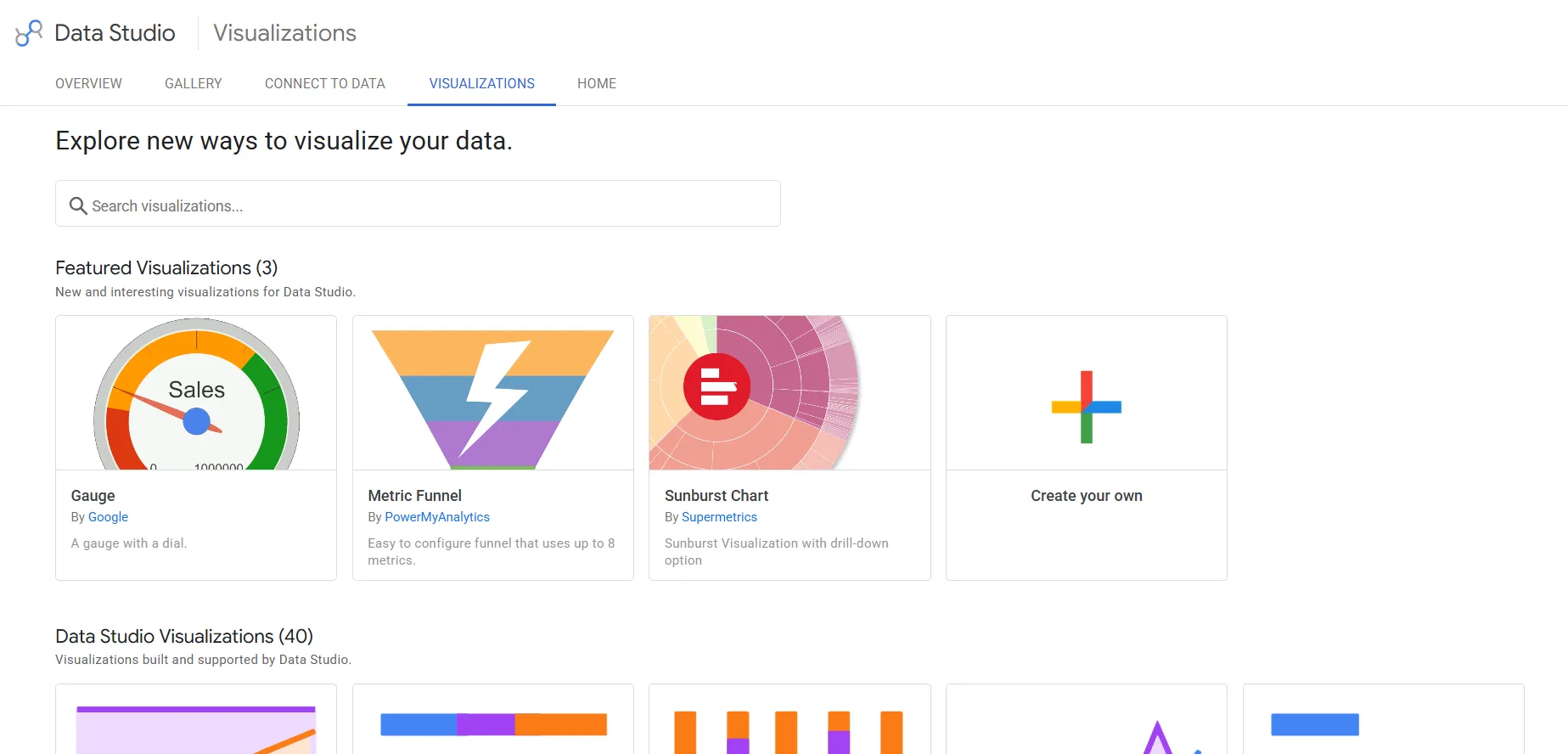
Task: Open the Gallery tab
Action: 194,83
